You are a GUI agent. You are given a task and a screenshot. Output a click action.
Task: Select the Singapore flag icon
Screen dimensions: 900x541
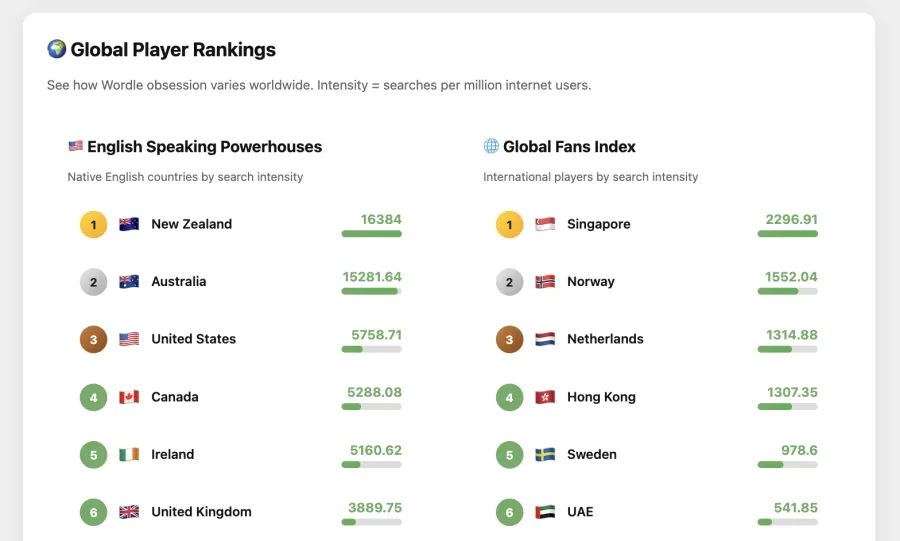(545, 224)
